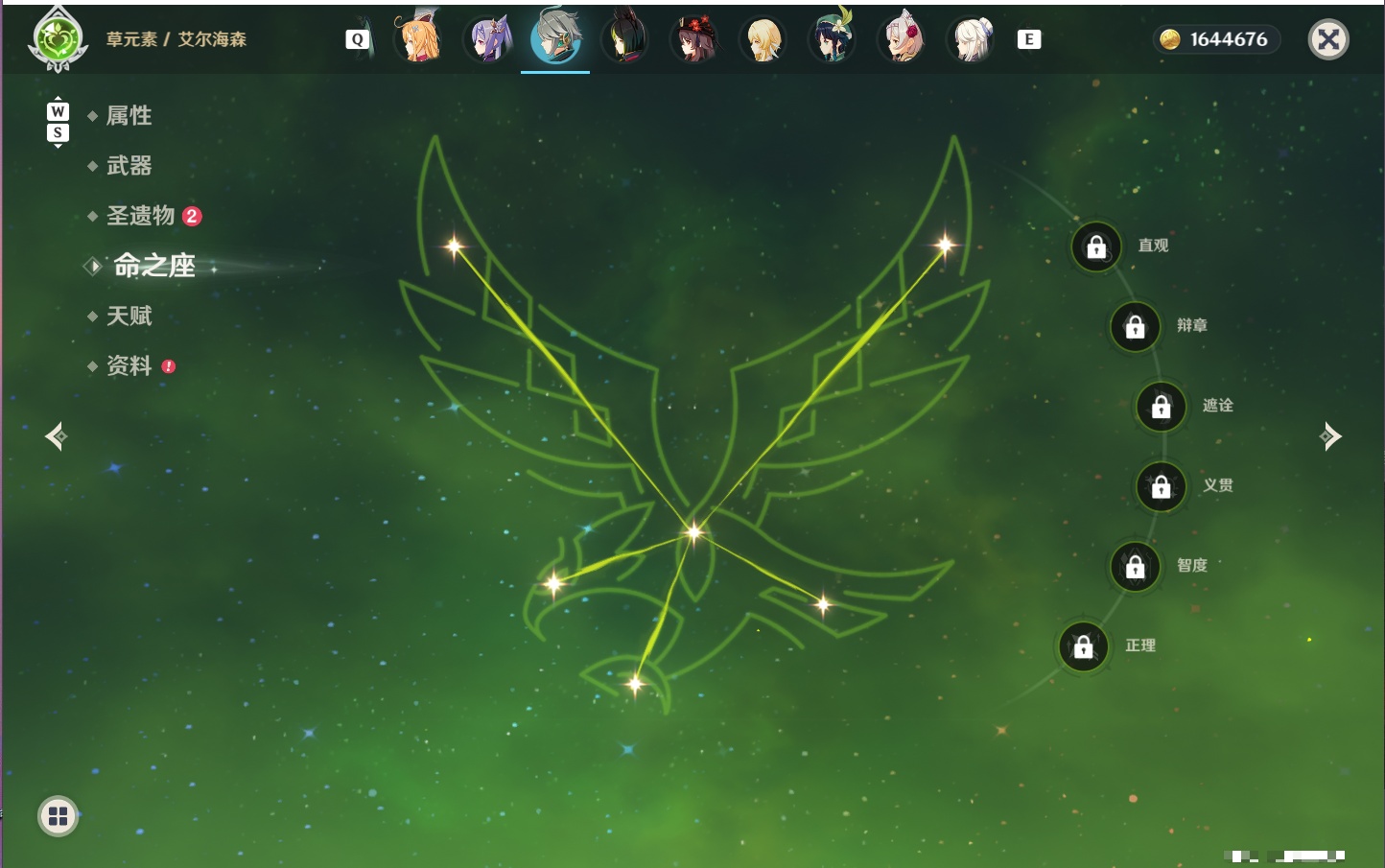Image resolution: width=1385 pixels, height=868 pixels.
Task: Click the 正理 constellation label
Action: pos(1140,645)
